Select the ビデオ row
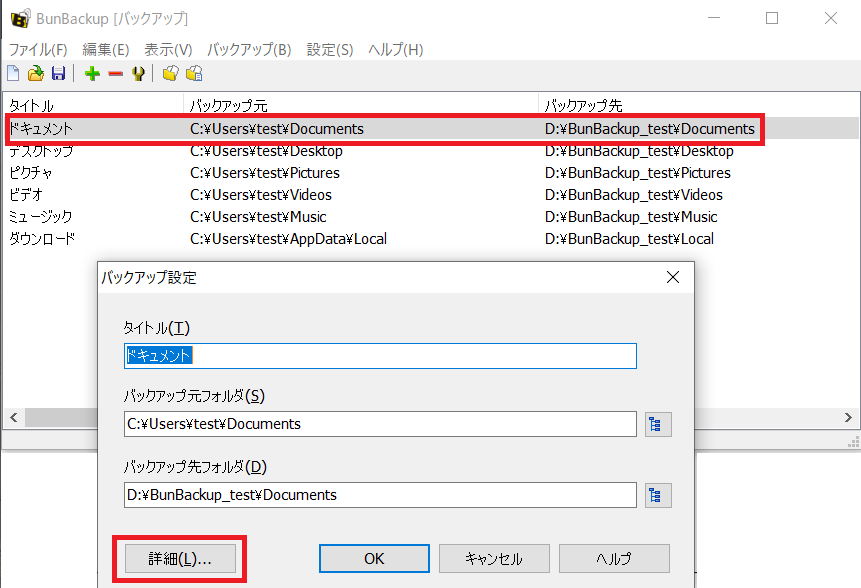This screenshot has width=861, height=588. [431, 194]
